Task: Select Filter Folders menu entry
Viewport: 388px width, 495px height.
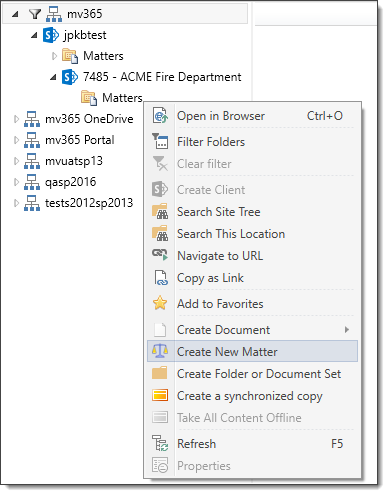Action: [x=252, y=142]
